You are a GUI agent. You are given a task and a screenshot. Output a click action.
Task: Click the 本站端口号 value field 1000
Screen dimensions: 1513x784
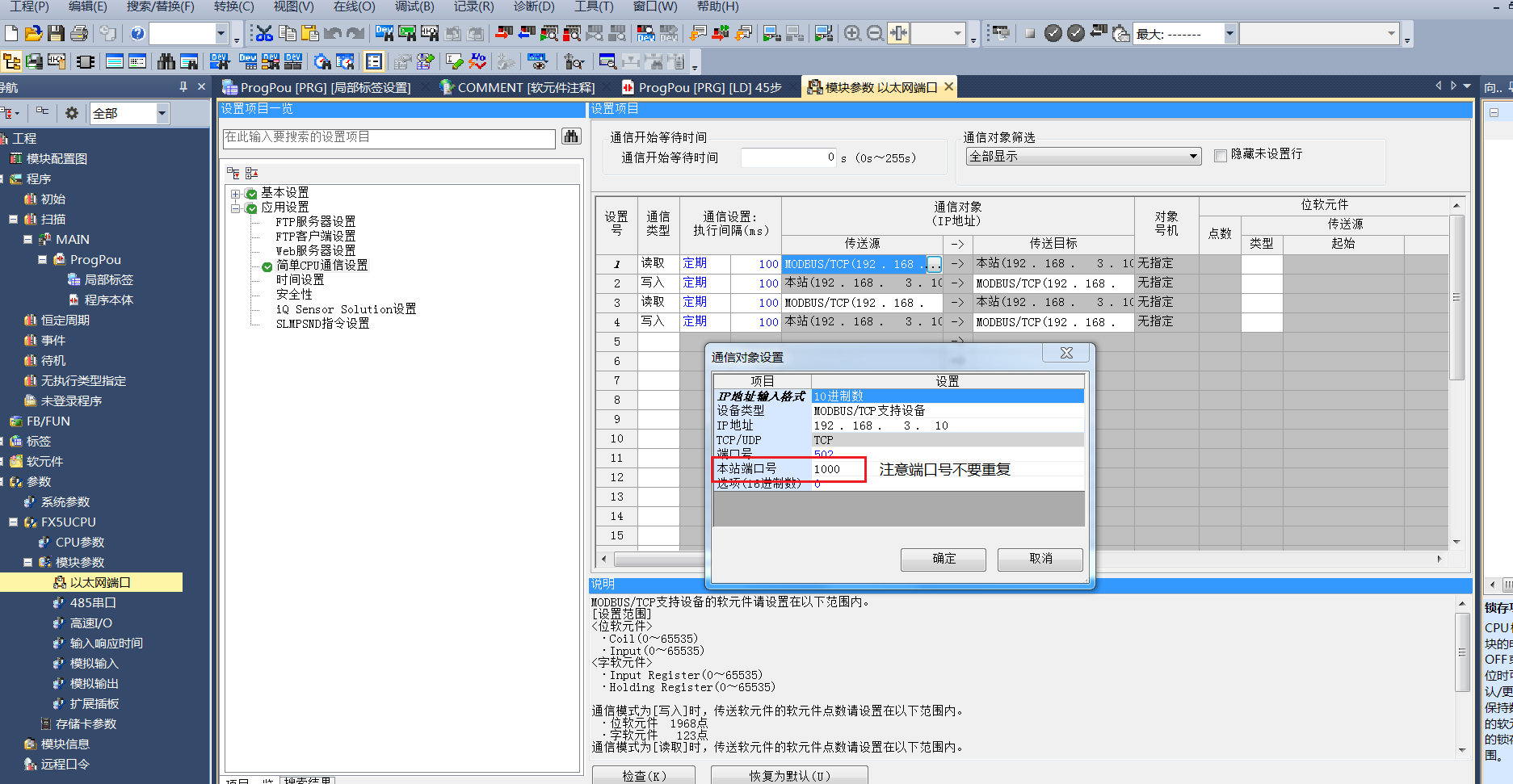(837, 469)
